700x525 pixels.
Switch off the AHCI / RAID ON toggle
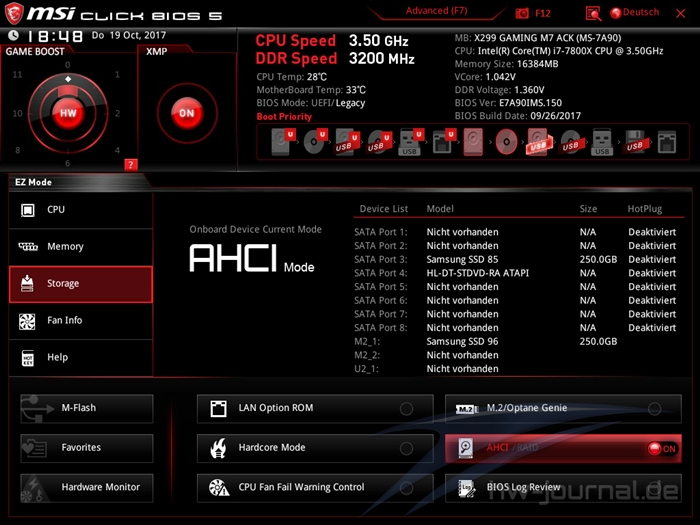coord(662,449)
